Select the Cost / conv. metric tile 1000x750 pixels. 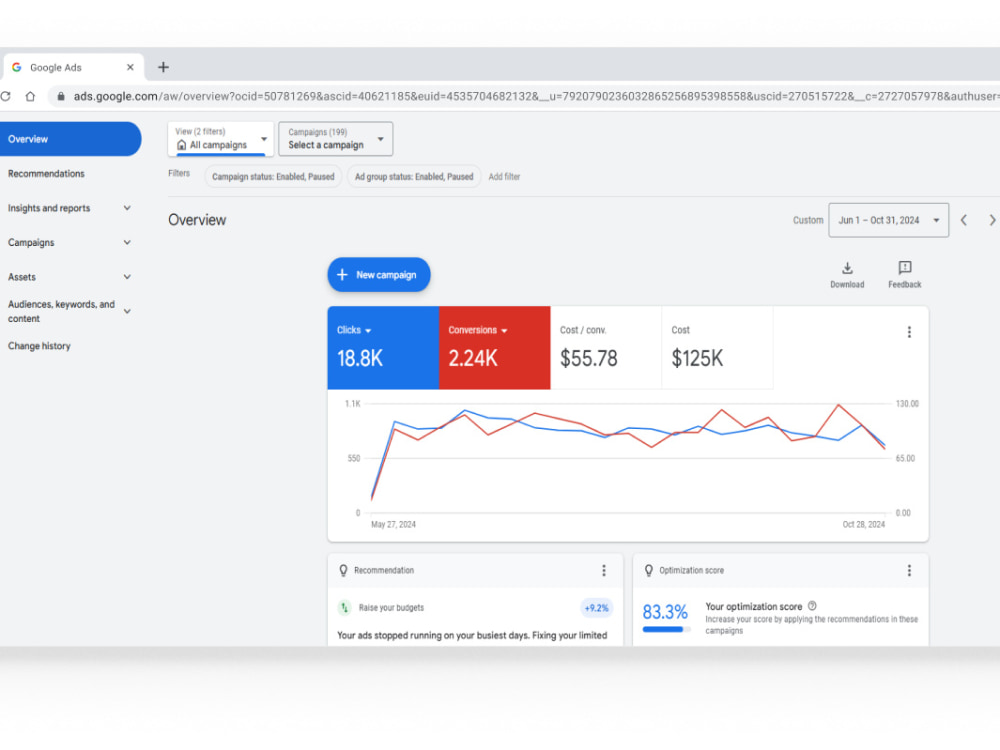[606, 348]
